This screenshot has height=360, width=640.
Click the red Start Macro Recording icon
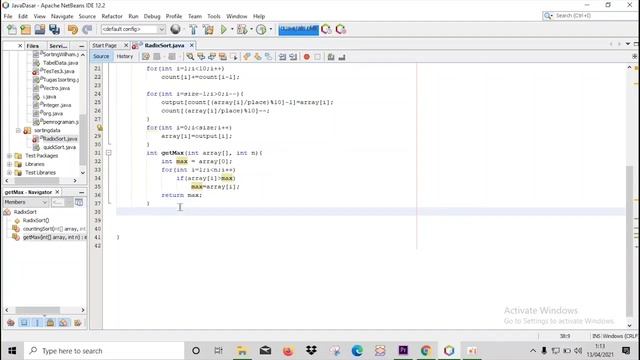[x=307, y=57]
